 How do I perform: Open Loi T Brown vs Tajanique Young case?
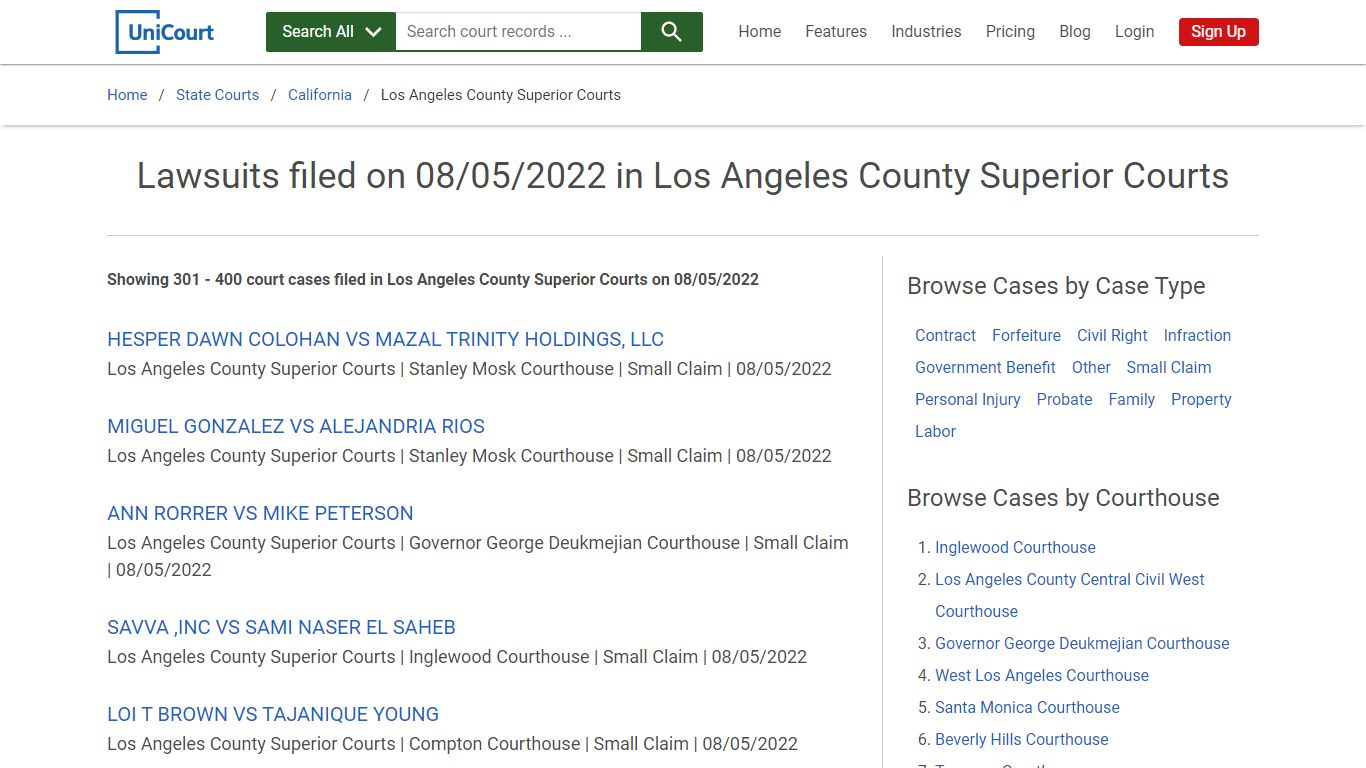coord(273,714)
